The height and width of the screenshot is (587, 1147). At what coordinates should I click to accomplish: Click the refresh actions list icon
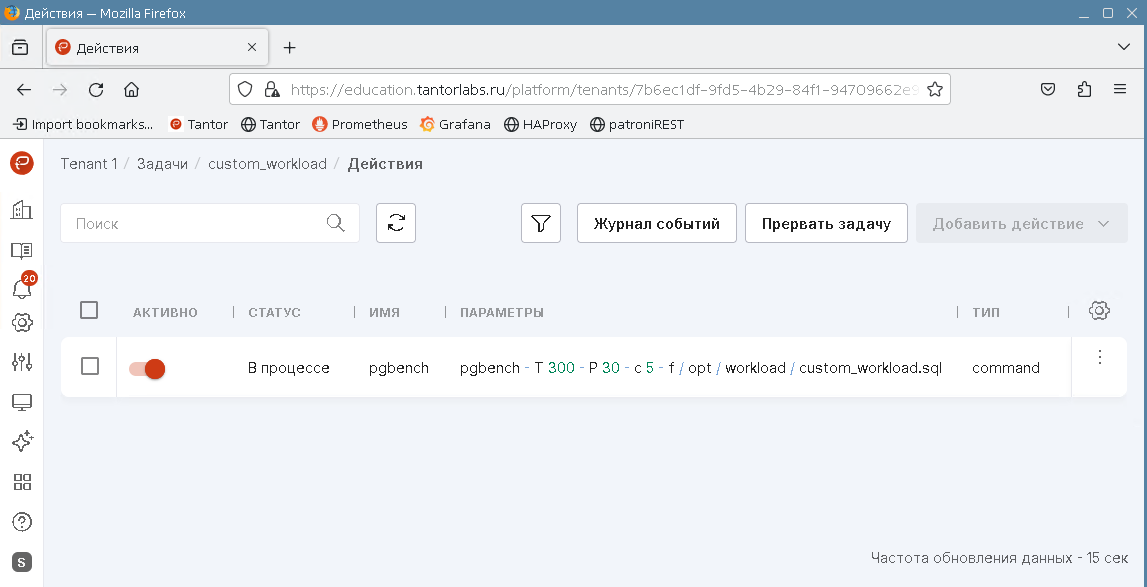pyautogui.click(x=396, y=223)
